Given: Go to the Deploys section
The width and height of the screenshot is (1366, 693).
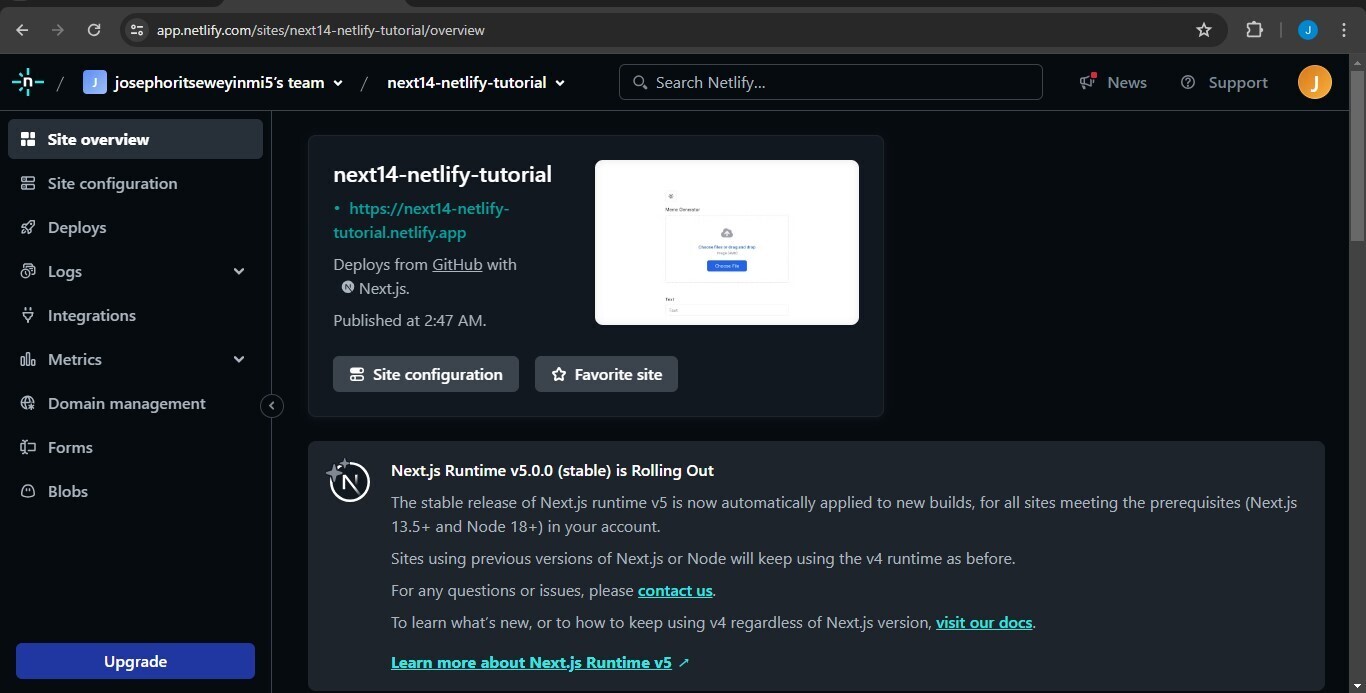Looking at the screenshot, I should pyautogui.click(x=135, y=227).
